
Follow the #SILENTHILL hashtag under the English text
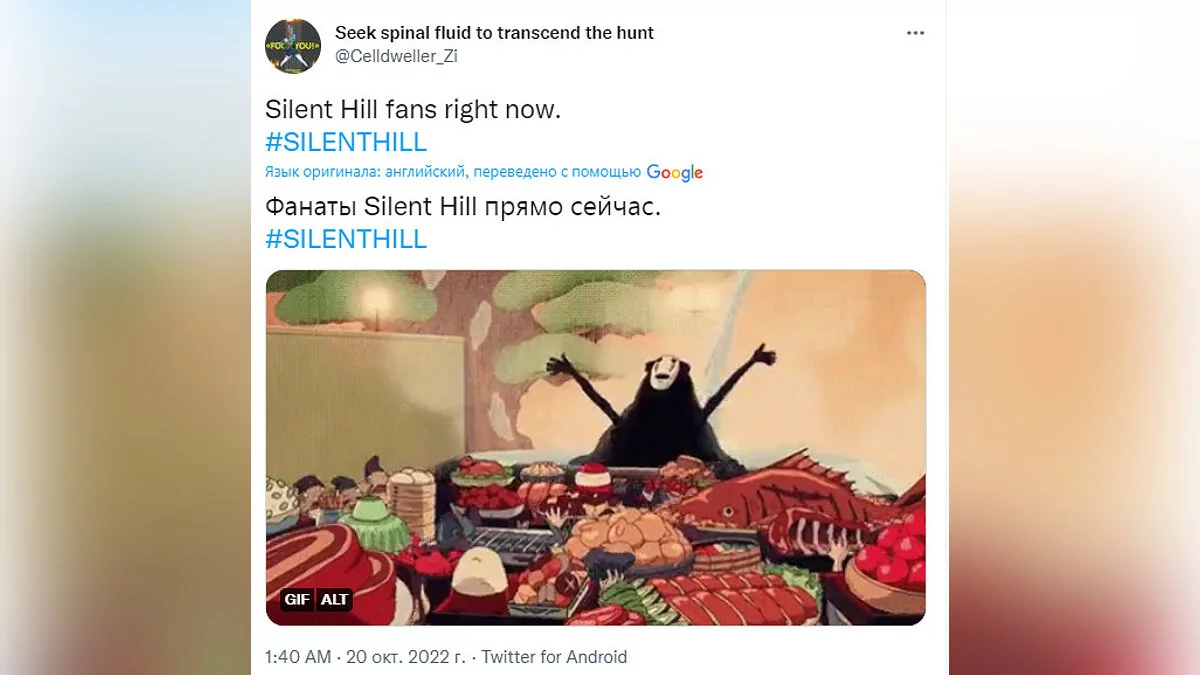pyautogui.click(x=346, y=141)
